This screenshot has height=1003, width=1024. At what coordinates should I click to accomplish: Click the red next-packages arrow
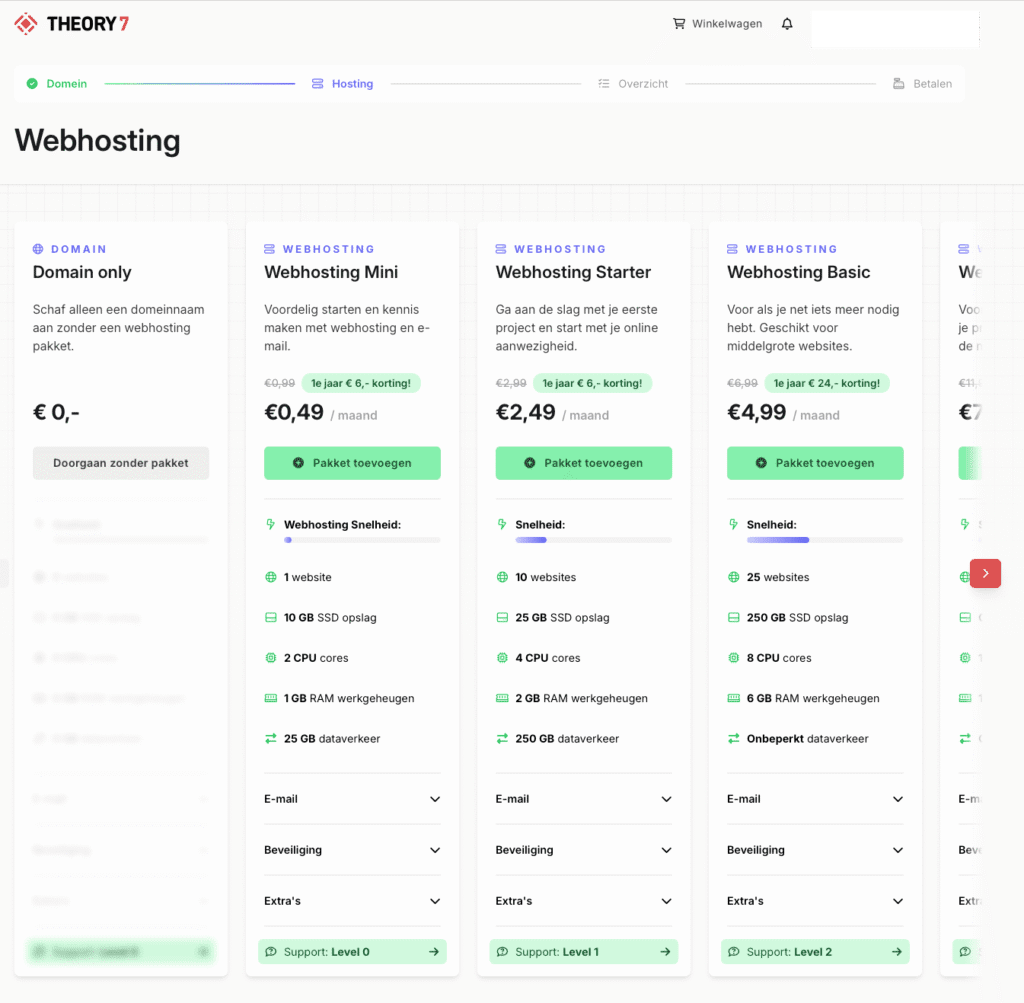click(x=985, y=573)
